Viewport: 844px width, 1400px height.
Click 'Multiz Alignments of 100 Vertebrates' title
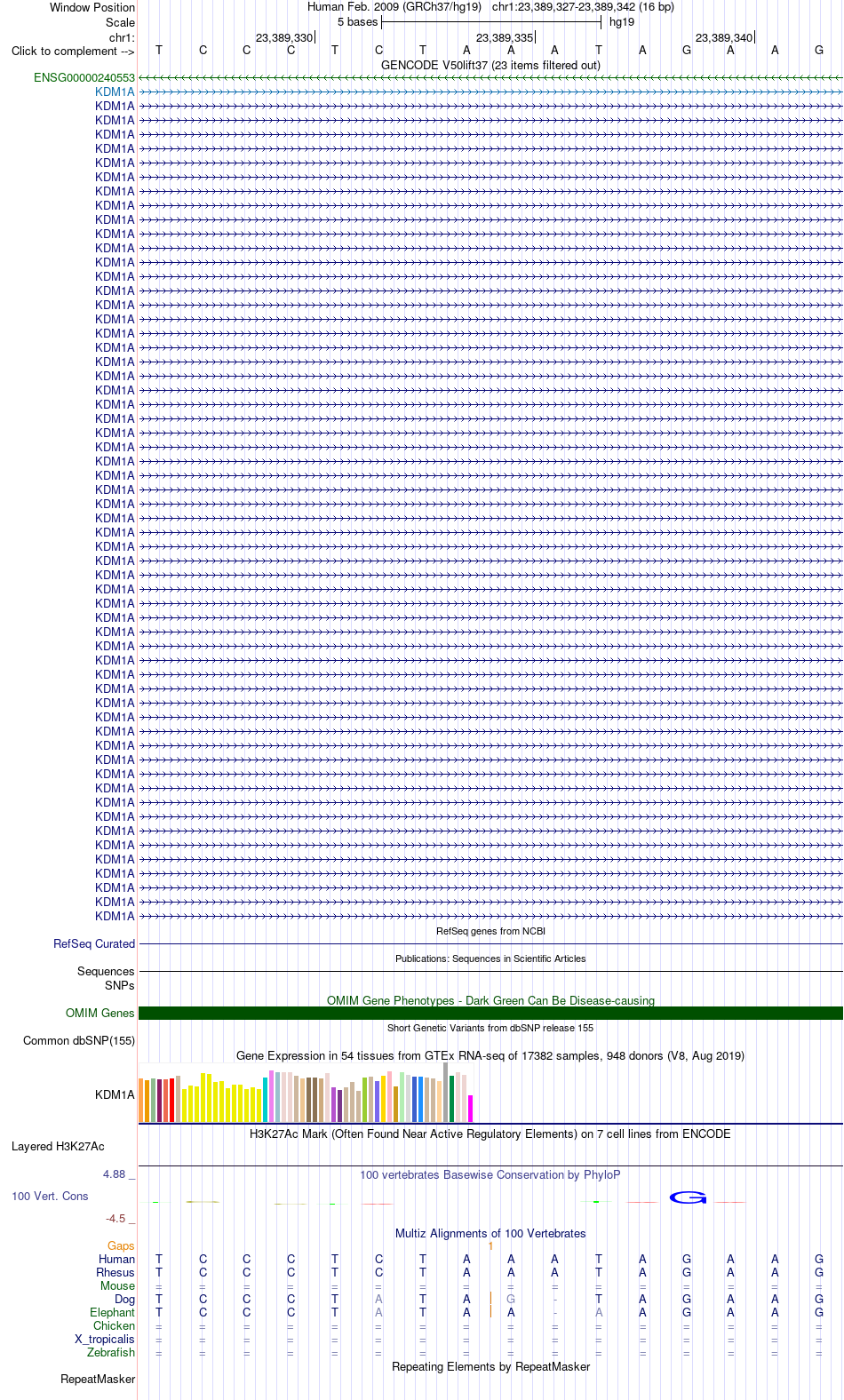490,1233
